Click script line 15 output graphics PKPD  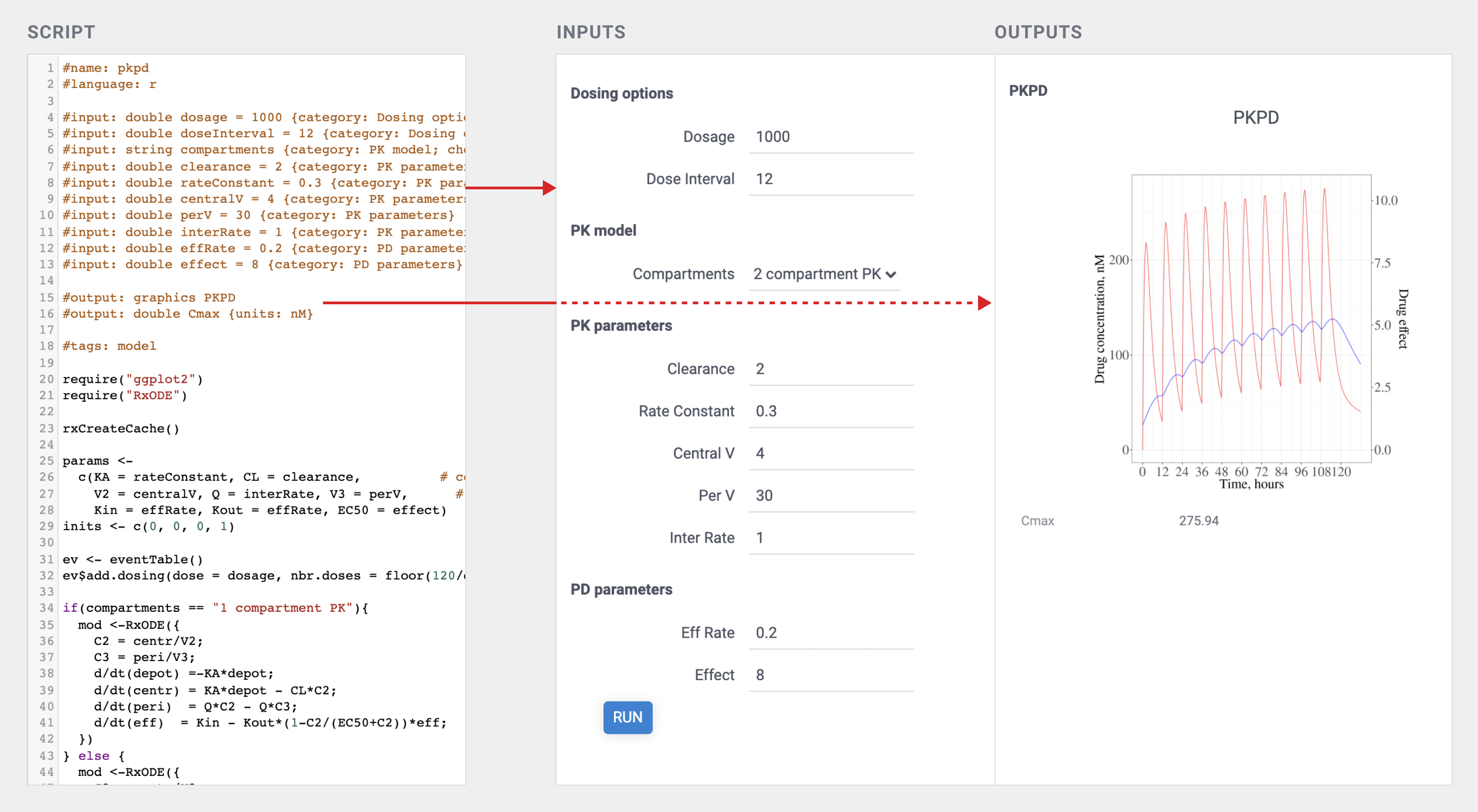point(149,297)
